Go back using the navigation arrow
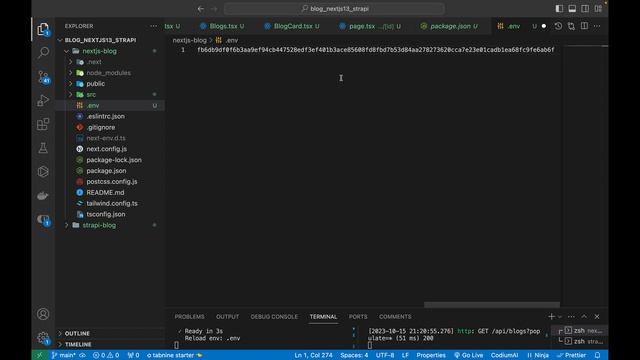Viewport: 640px width, 360px height. [200, 9]
